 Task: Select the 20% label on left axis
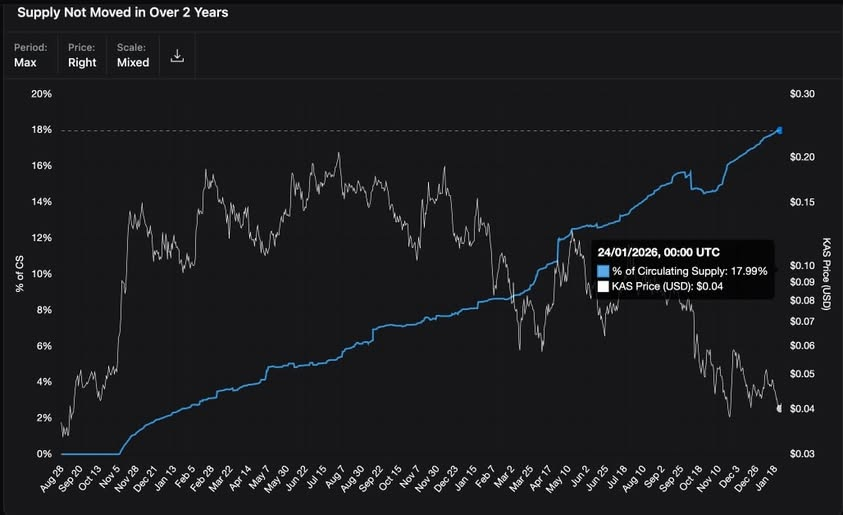41,94
